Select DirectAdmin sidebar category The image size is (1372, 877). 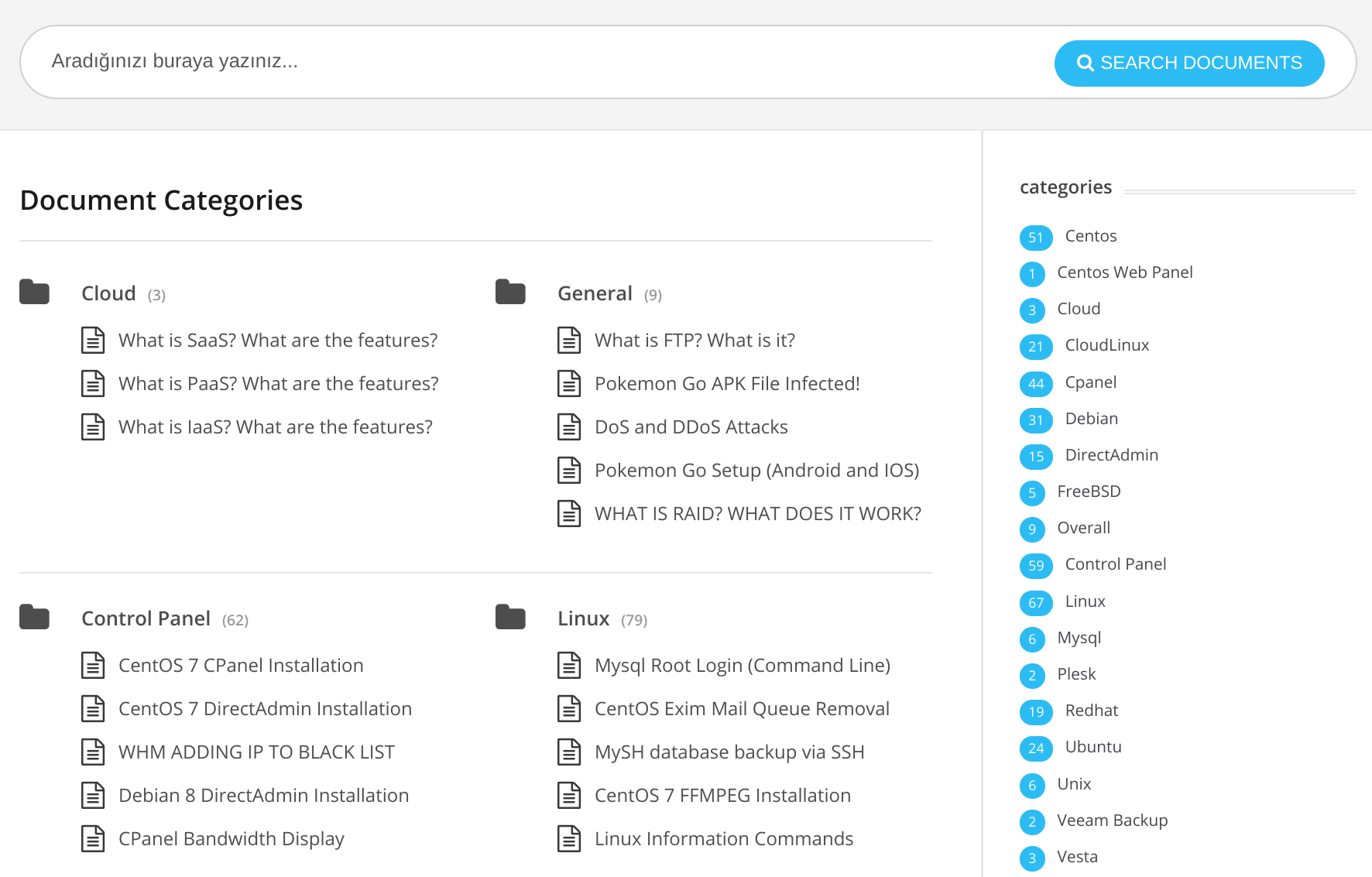coord(1112,455)
